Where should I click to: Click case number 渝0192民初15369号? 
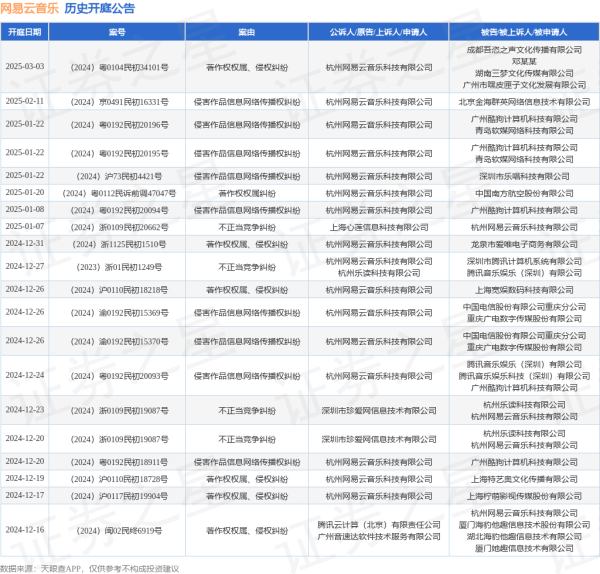point(119,313)
